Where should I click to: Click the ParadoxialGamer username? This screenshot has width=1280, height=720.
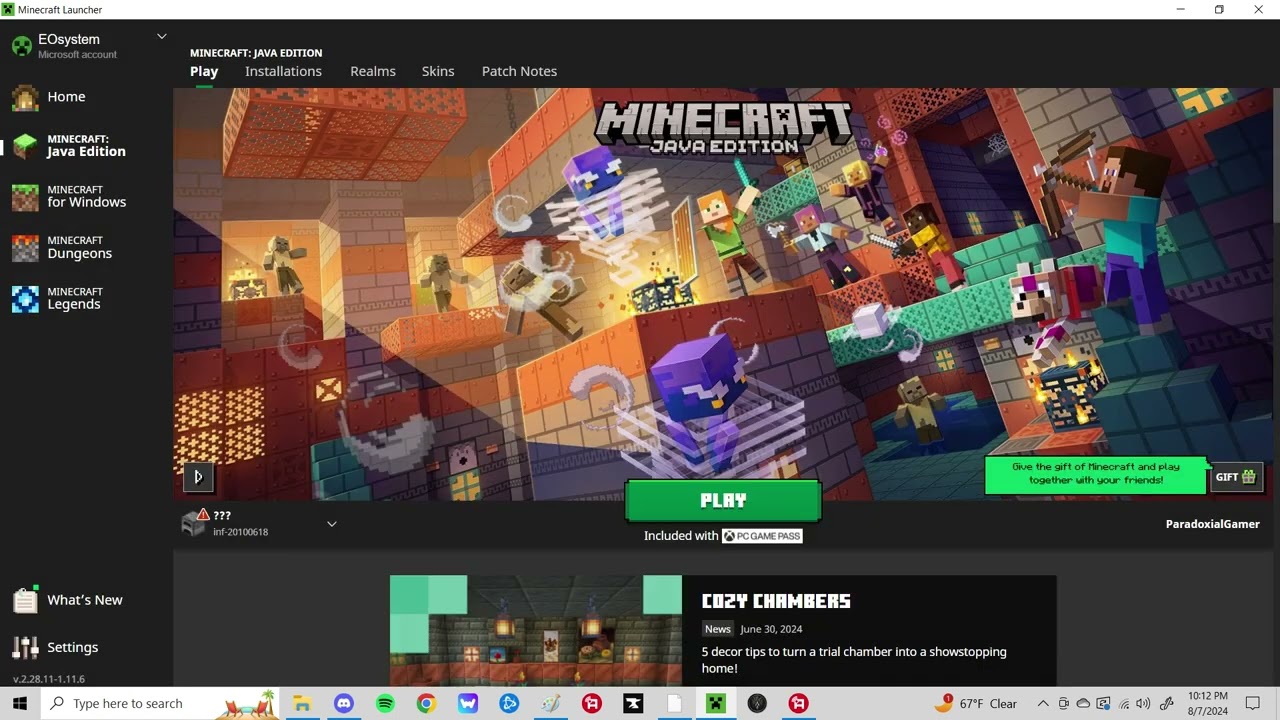tap(1212, 524)
